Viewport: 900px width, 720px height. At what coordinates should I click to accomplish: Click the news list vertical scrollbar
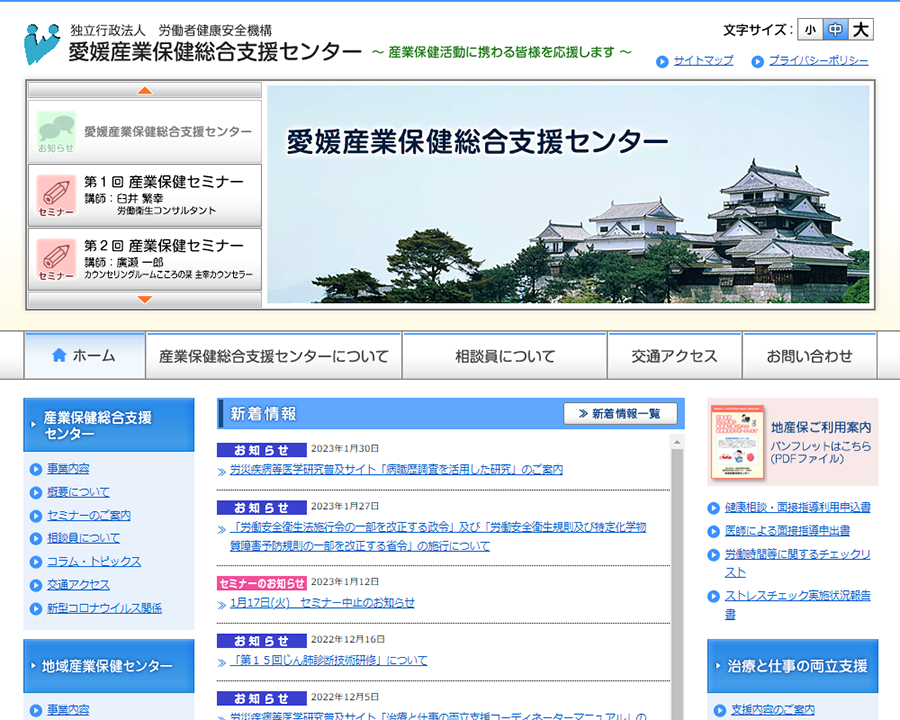pyautogui.click(x=677, y=580)
